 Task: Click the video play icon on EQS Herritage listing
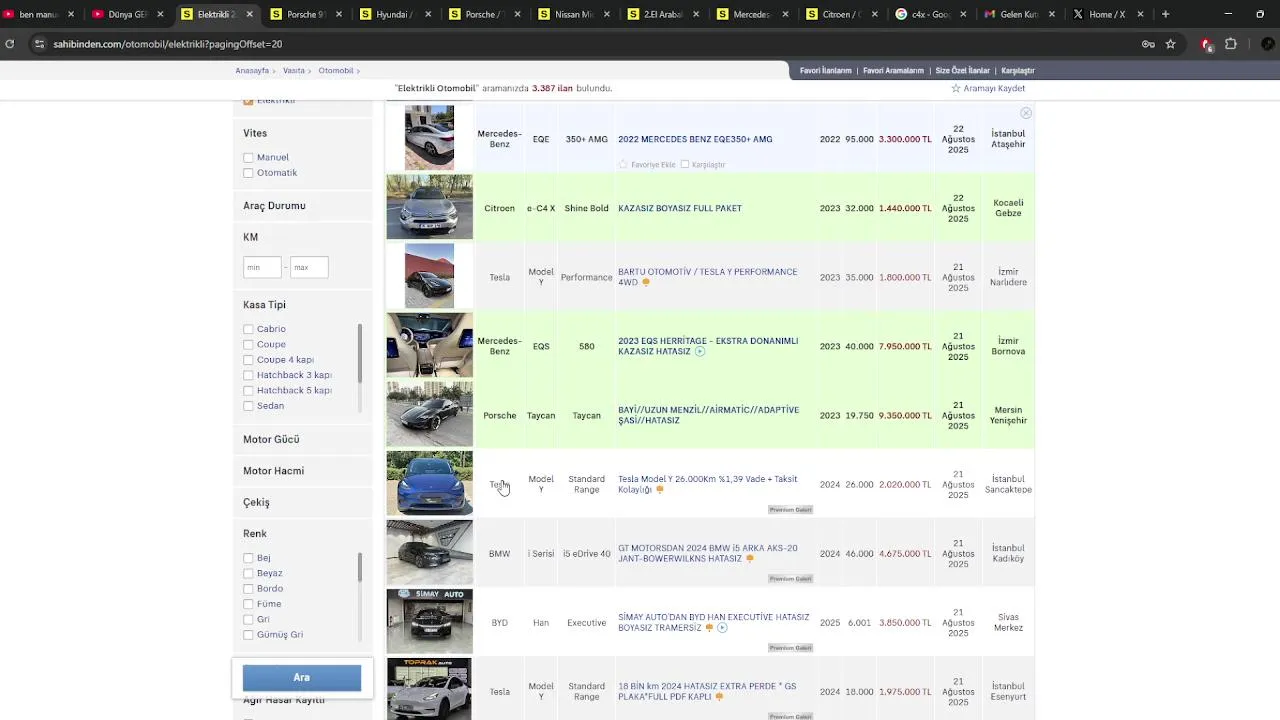[x=700, y=351]
